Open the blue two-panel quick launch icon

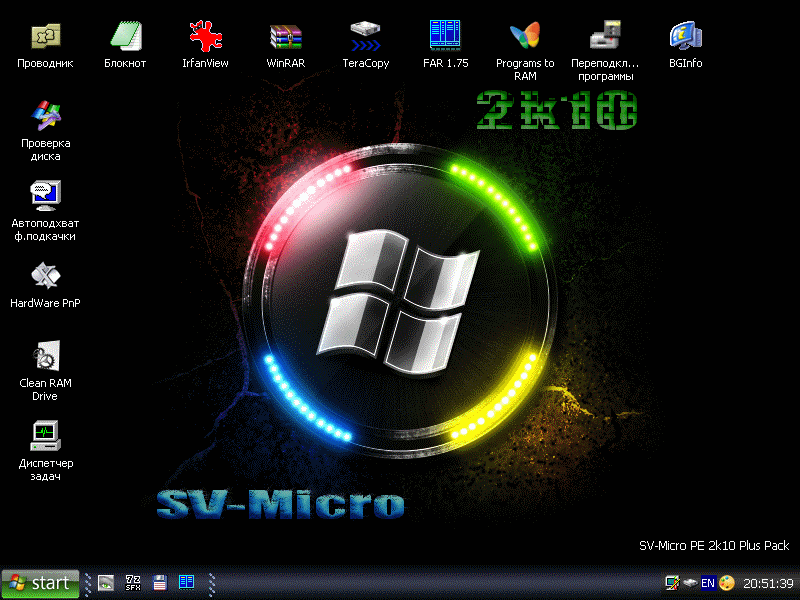click(x=186, y=582)
